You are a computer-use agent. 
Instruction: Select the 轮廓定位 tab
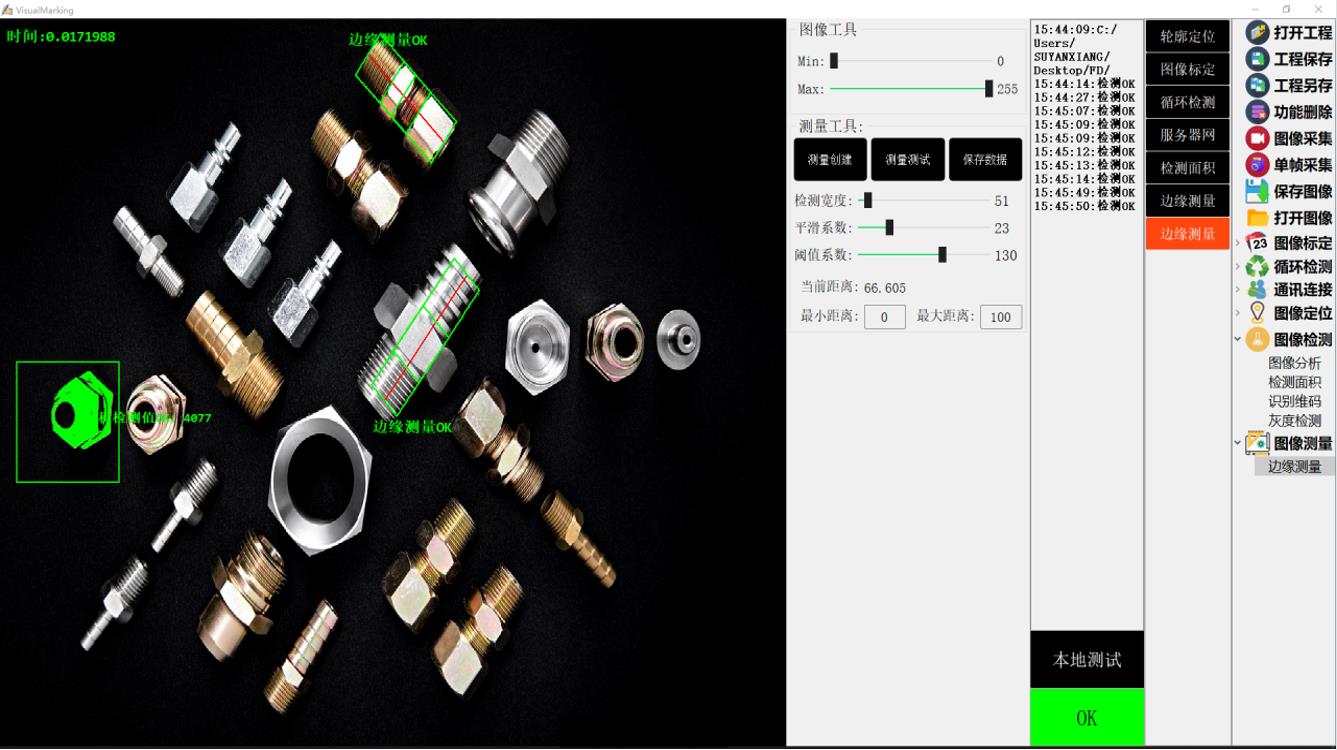(x=1187, y=37)
